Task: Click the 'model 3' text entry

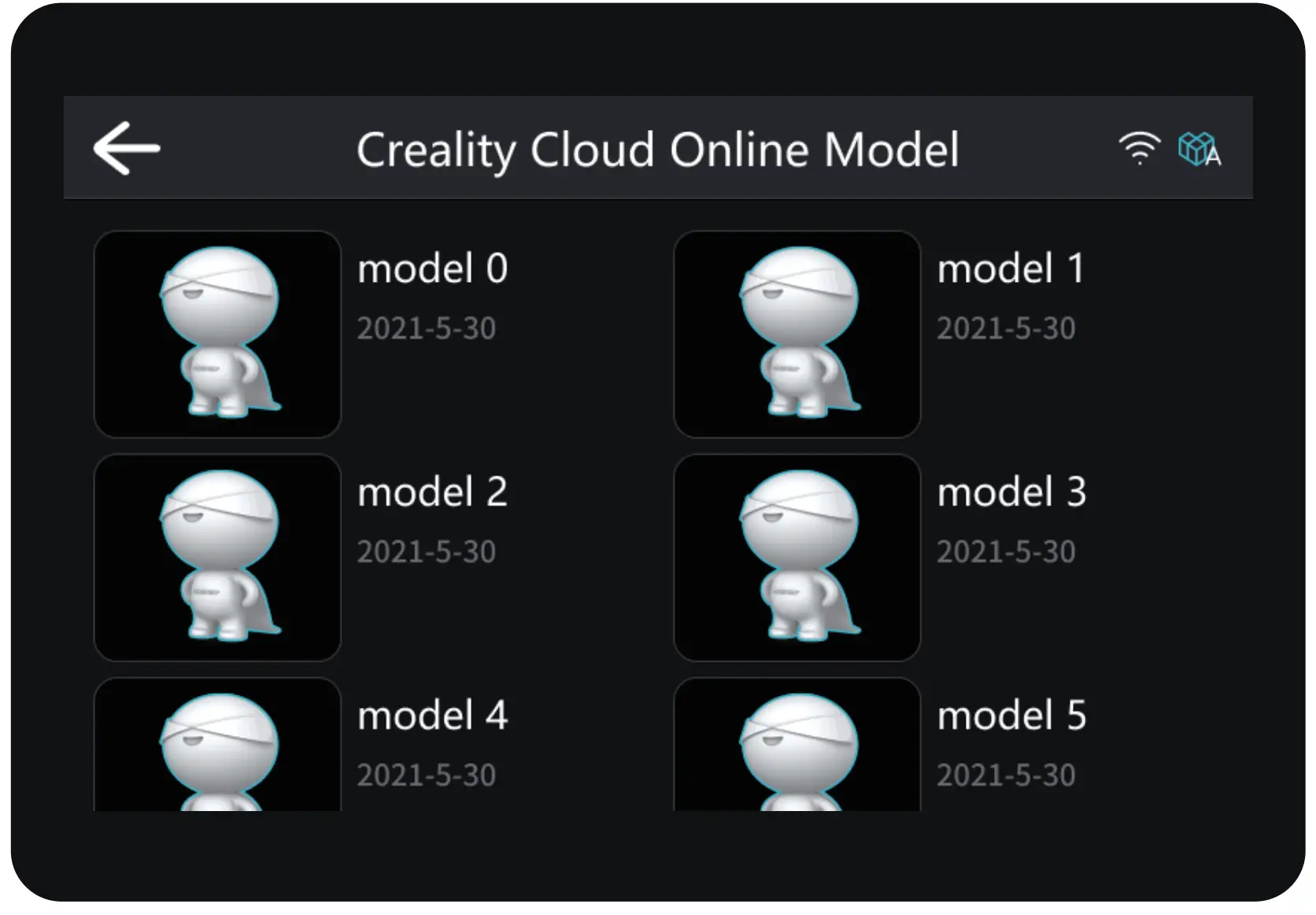Action: pyautogui.click(x=1011, y=492)
